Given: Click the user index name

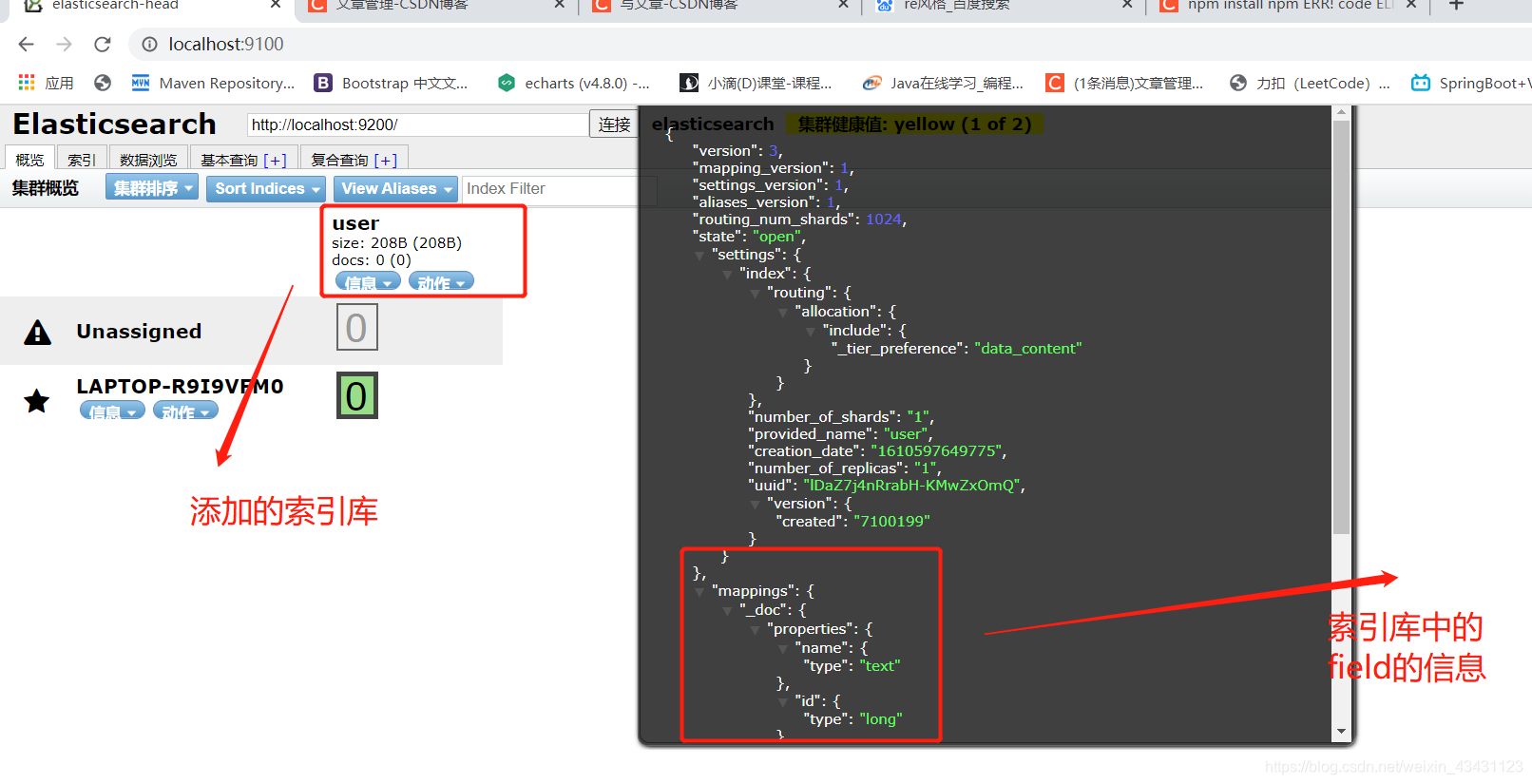Looking at the screenshot, I should (355, 223).
